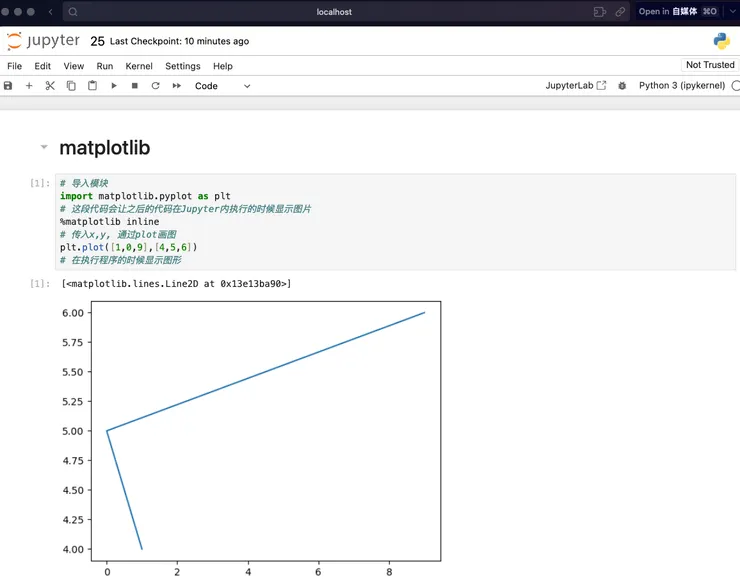Viewport: 740px width, 588px height.
Task: Paste cell from clipboard
Action: [92, 86]
